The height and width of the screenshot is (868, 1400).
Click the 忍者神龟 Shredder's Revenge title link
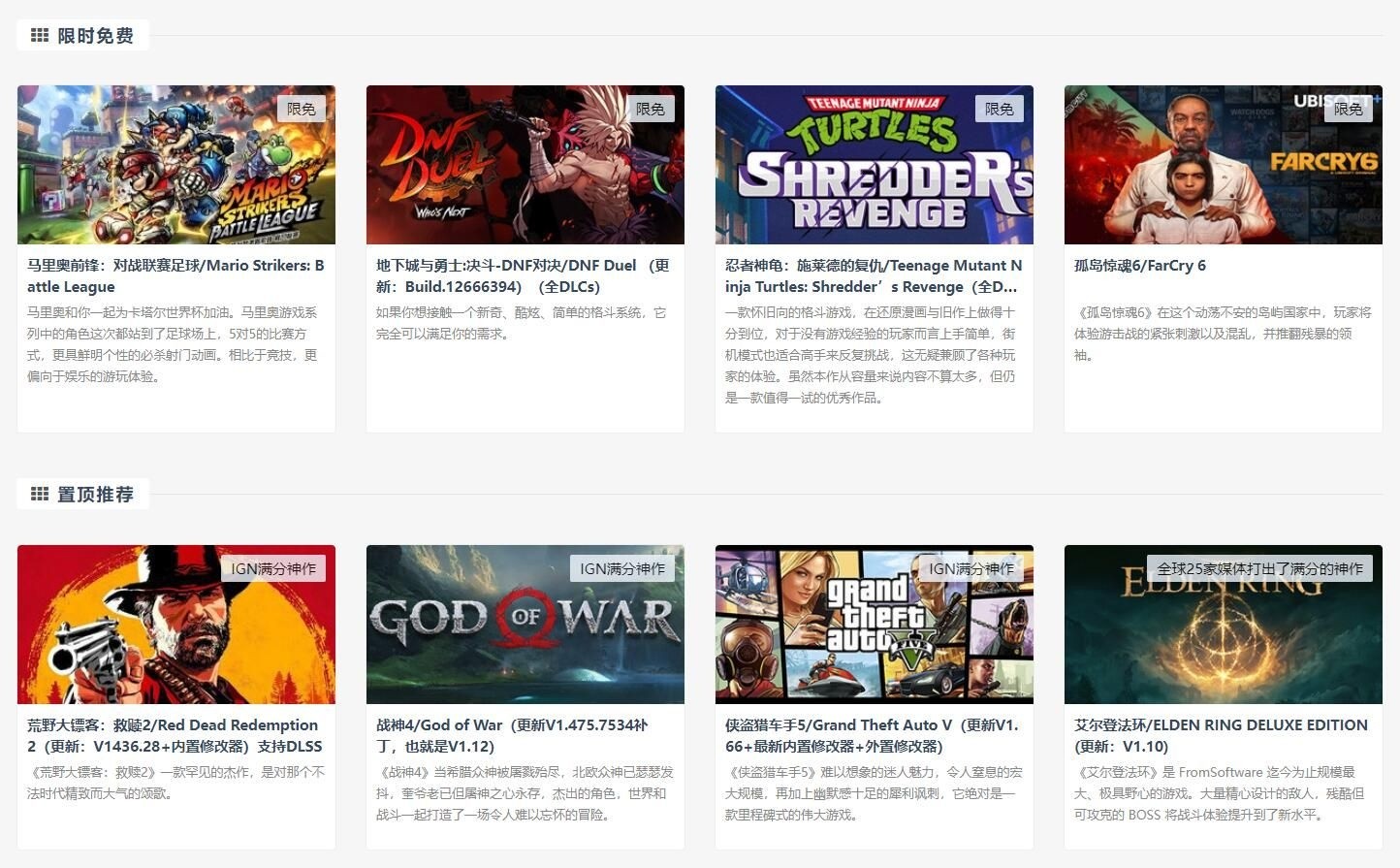873,276
